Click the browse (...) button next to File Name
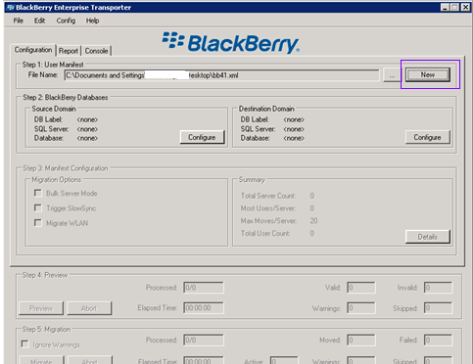Viewport: 473px width, 364px height. [x=392, y=75]
